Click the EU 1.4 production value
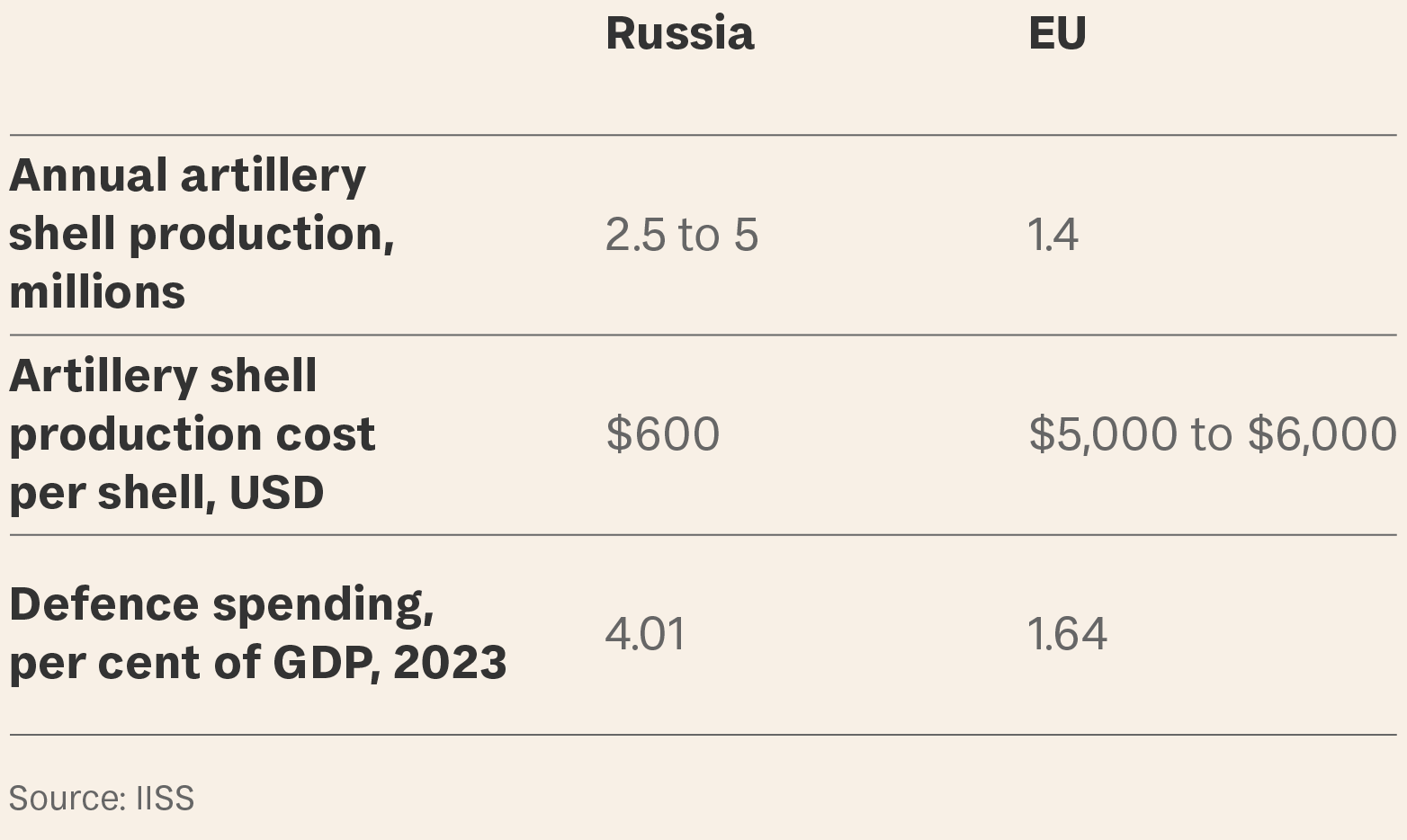Viewport: 1407px width, 840px height. [x=1053, y=235]
